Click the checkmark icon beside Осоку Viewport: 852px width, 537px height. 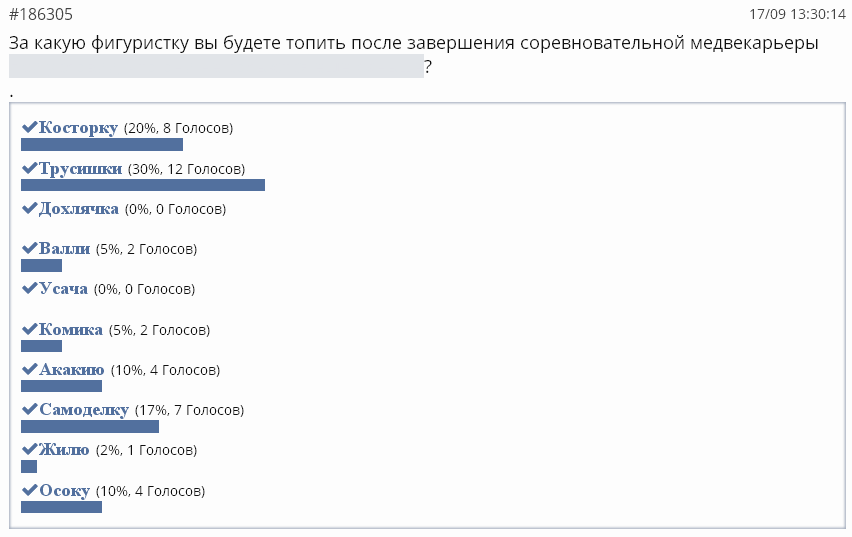29,491
